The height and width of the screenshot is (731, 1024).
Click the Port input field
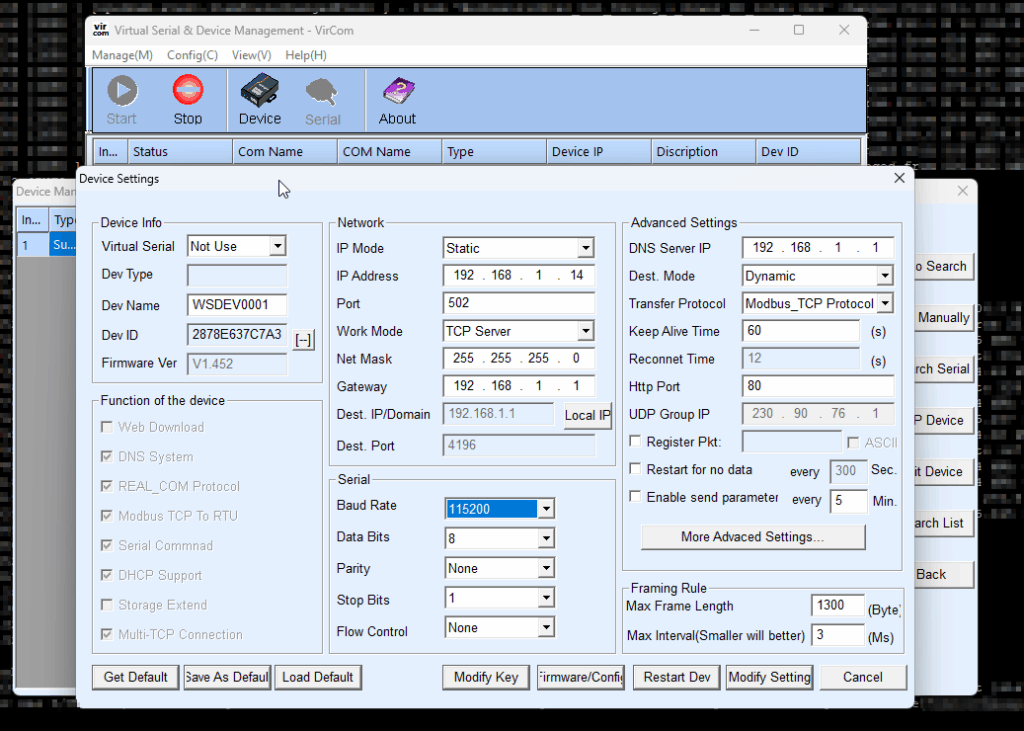(519, 303)
